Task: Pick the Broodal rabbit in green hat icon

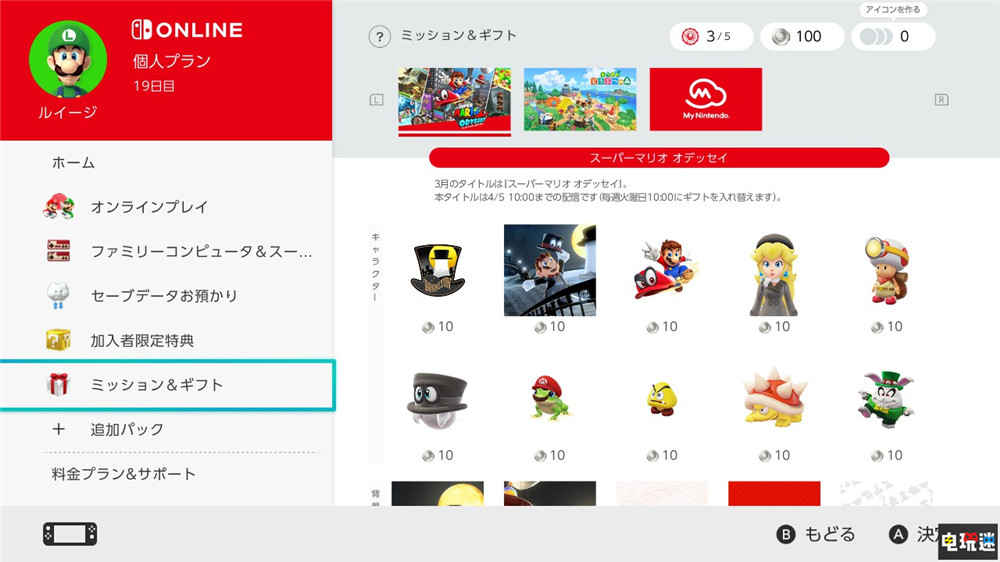Action: (886, 399)
